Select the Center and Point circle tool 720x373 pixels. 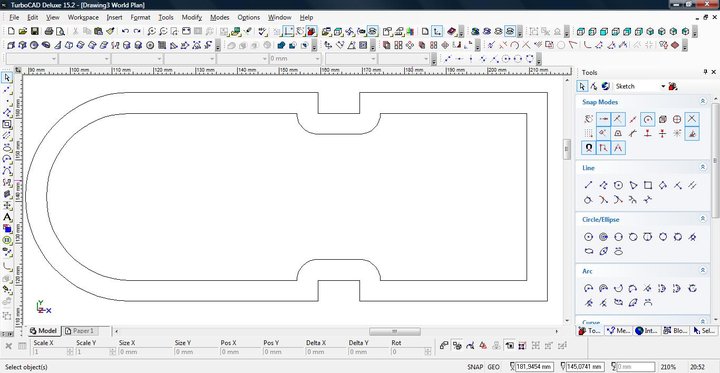(588, 237)
